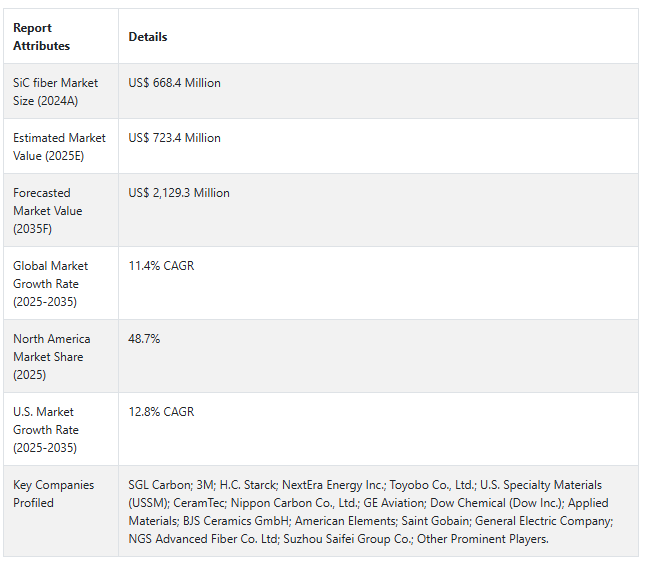Click the "US$ 723.4 Million" value

pyautogui.click(x=175, y=138)
